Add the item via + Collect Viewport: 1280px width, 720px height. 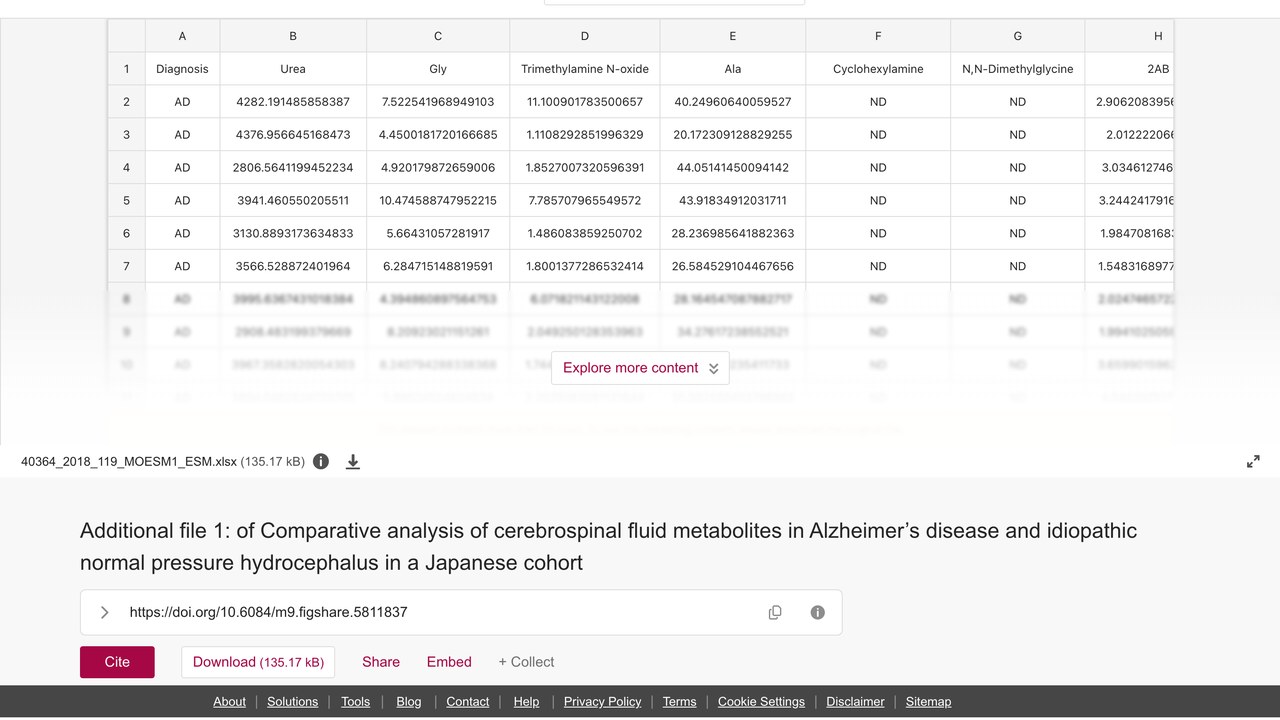[x=526, y=662]
